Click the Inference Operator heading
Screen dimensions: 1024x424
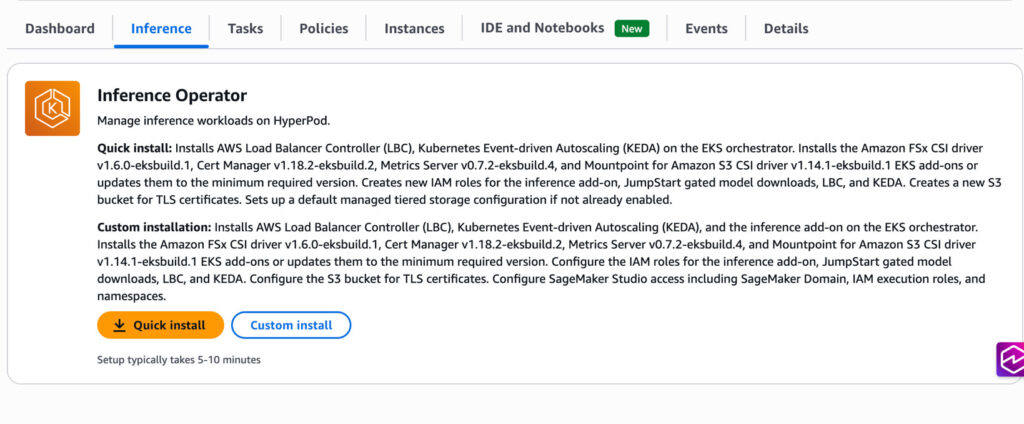click(172, 95)
